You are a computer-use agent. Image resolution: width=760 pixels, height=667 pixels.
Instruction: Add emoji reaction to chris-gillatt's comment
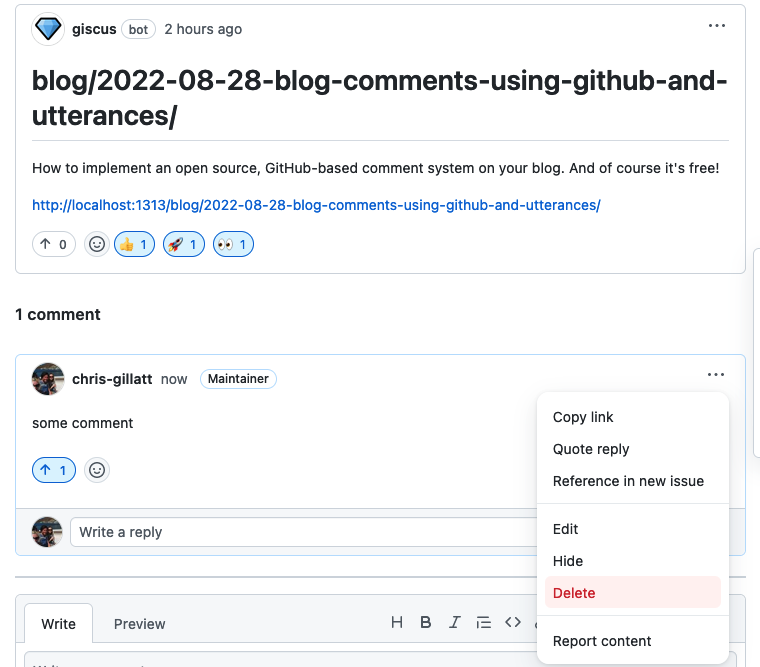coord(96,469)
